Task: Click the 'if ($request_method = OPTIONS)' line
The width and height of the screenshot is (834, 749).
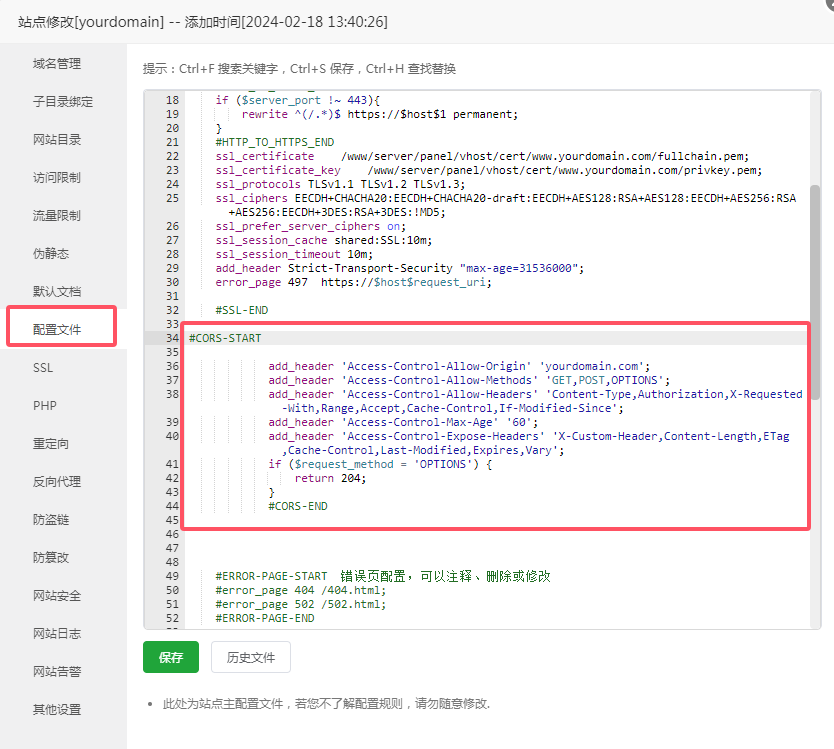Action: point(380,464)
